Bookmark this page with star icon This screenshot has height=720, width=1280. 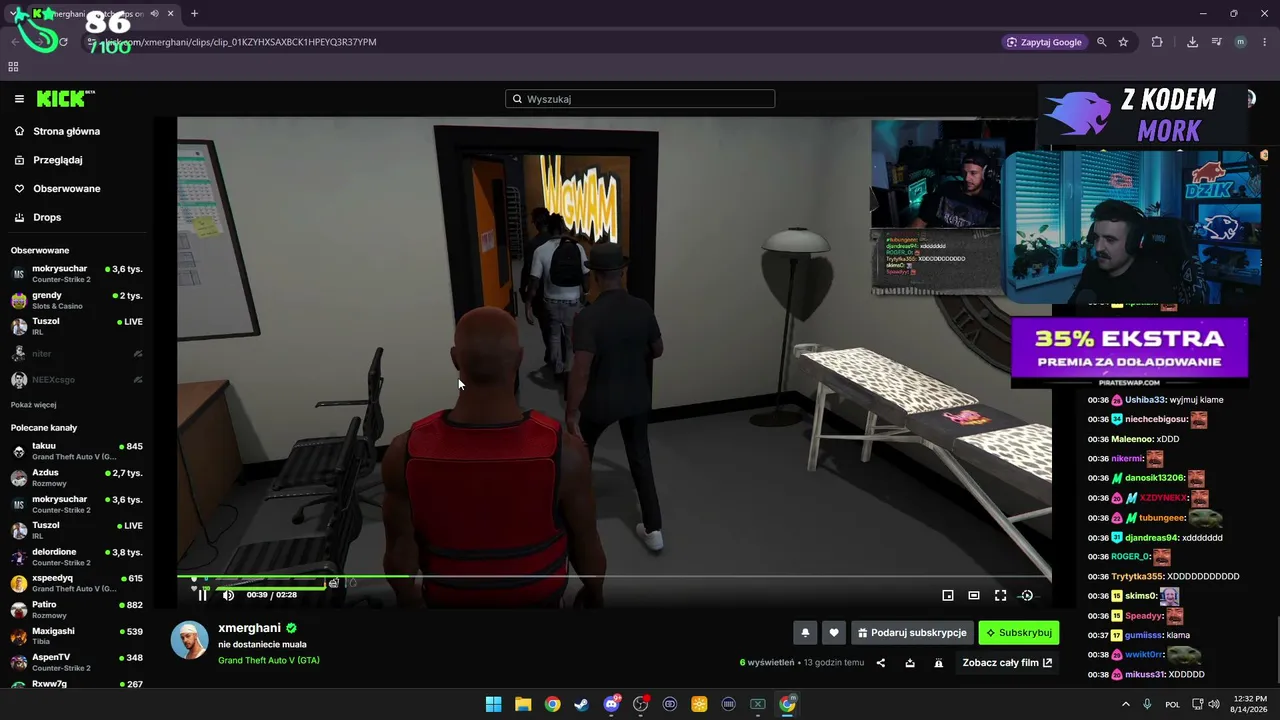[1123, 42]
